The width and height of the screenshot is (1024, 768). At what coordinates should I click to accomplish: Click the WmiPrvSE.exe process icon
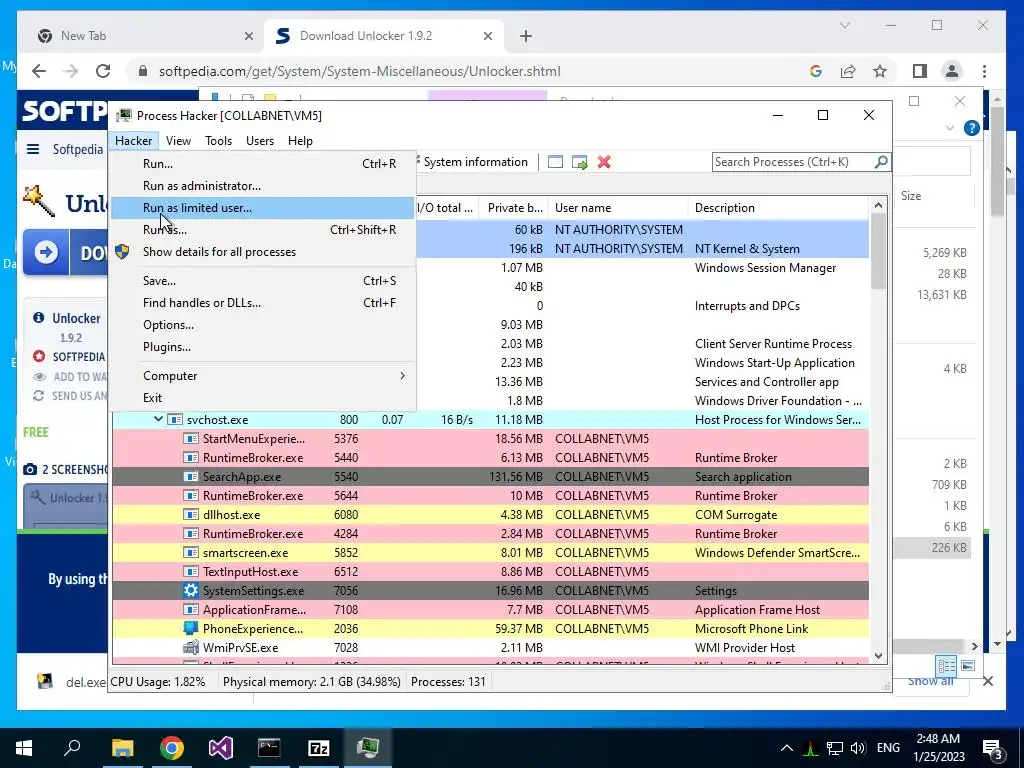point(191,647)
